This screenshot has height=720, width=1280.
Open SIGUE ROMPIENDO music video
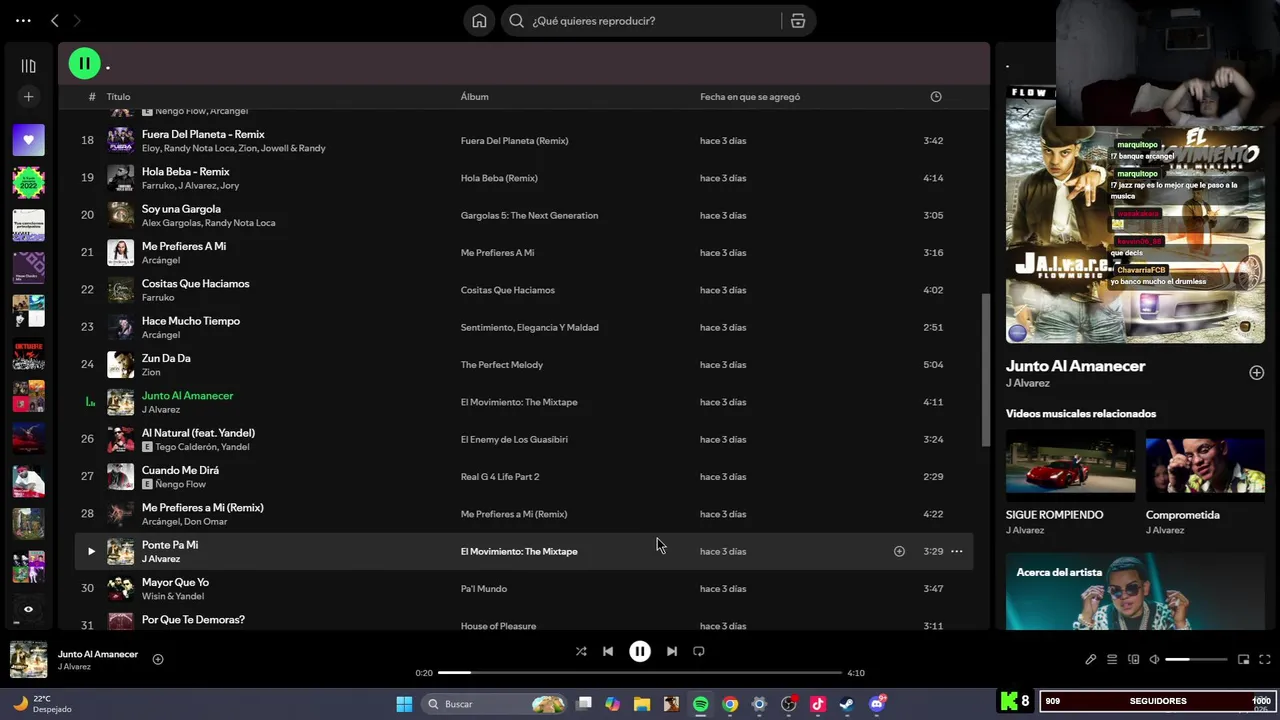(1070, 467)
